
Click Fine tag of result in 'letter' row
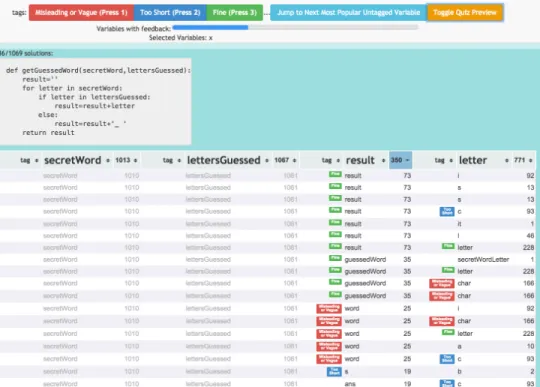tap(335, 246)
